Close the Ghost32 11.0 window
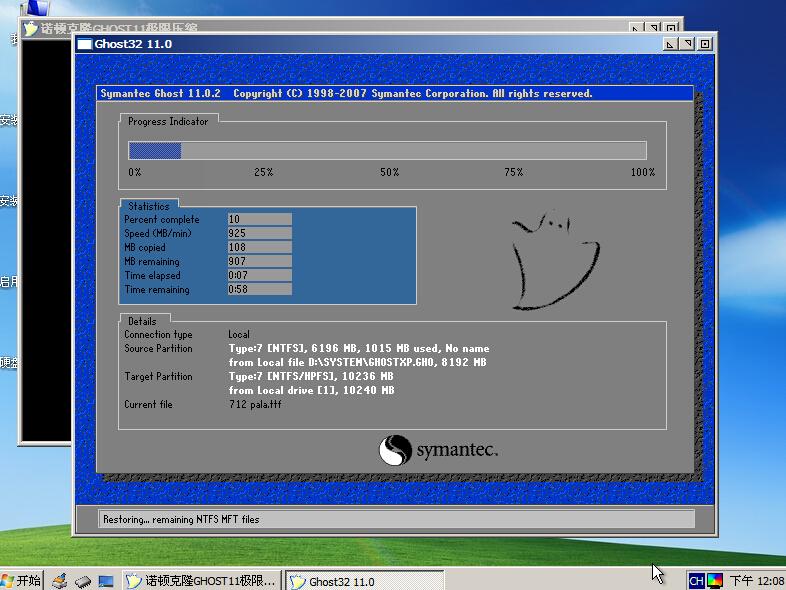Screen dimensions: 786x590 705,44
